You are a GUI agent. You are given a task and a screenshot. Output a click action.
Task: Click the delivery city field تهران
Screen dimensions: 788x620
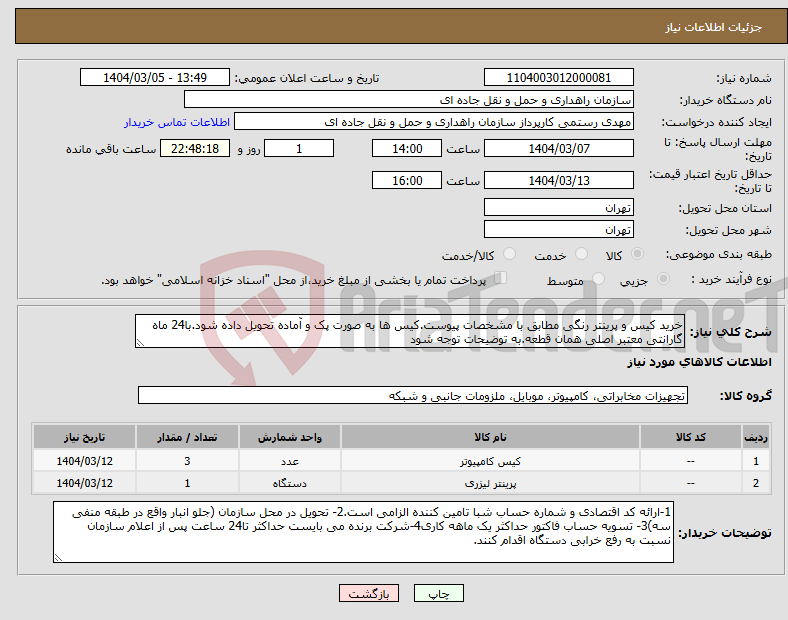click(558, 229)
